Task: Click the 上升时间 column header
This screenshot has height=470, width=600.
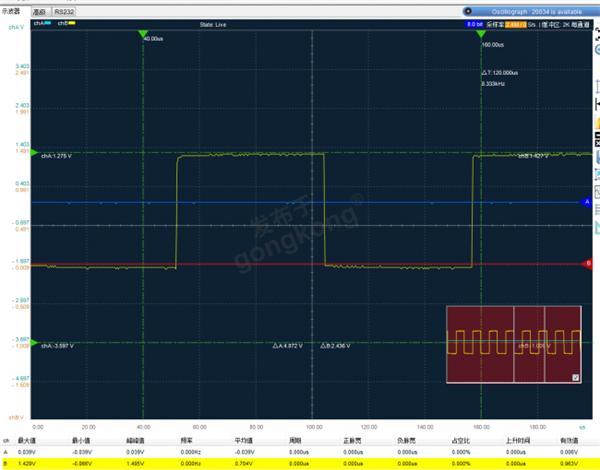Action: [x=518, y=441]
